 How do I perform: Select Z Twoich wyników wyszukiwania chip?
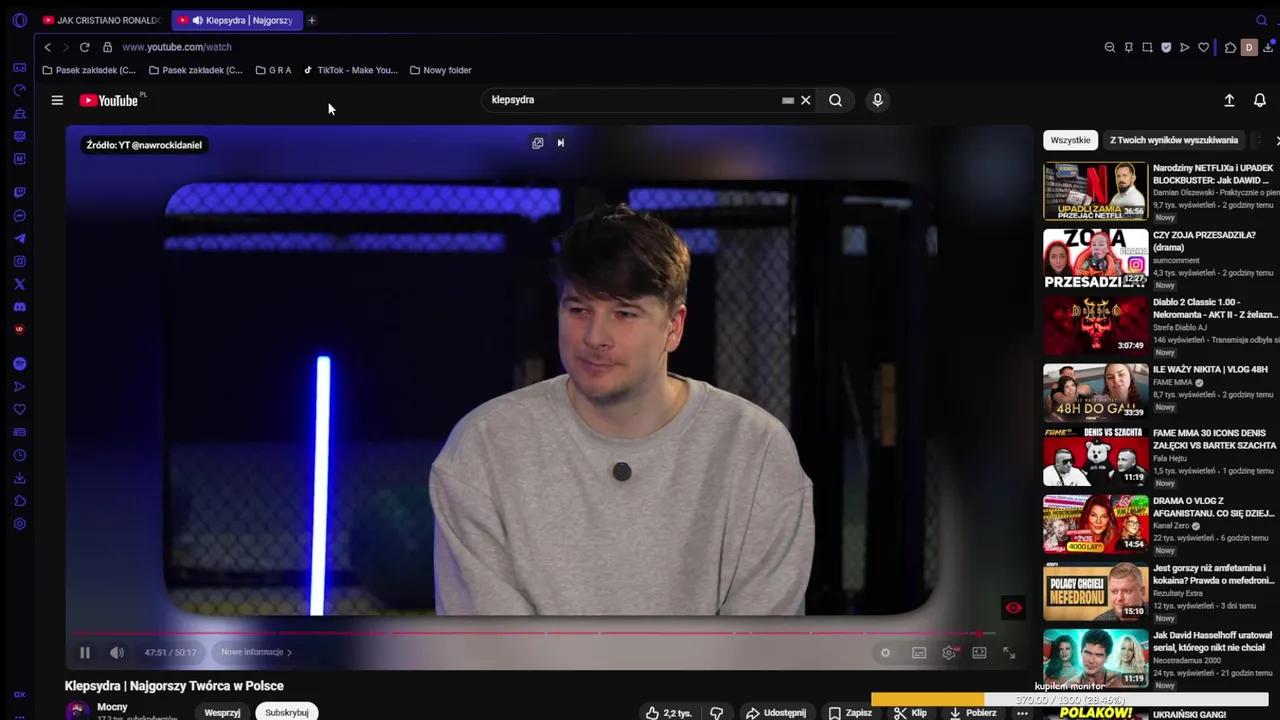tap(1174, 140)
